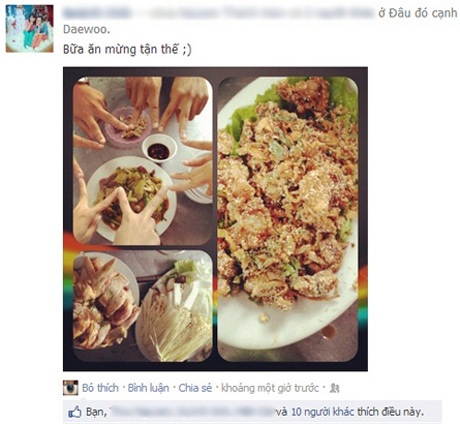Open the Bình luận comment link

(148, 388)
